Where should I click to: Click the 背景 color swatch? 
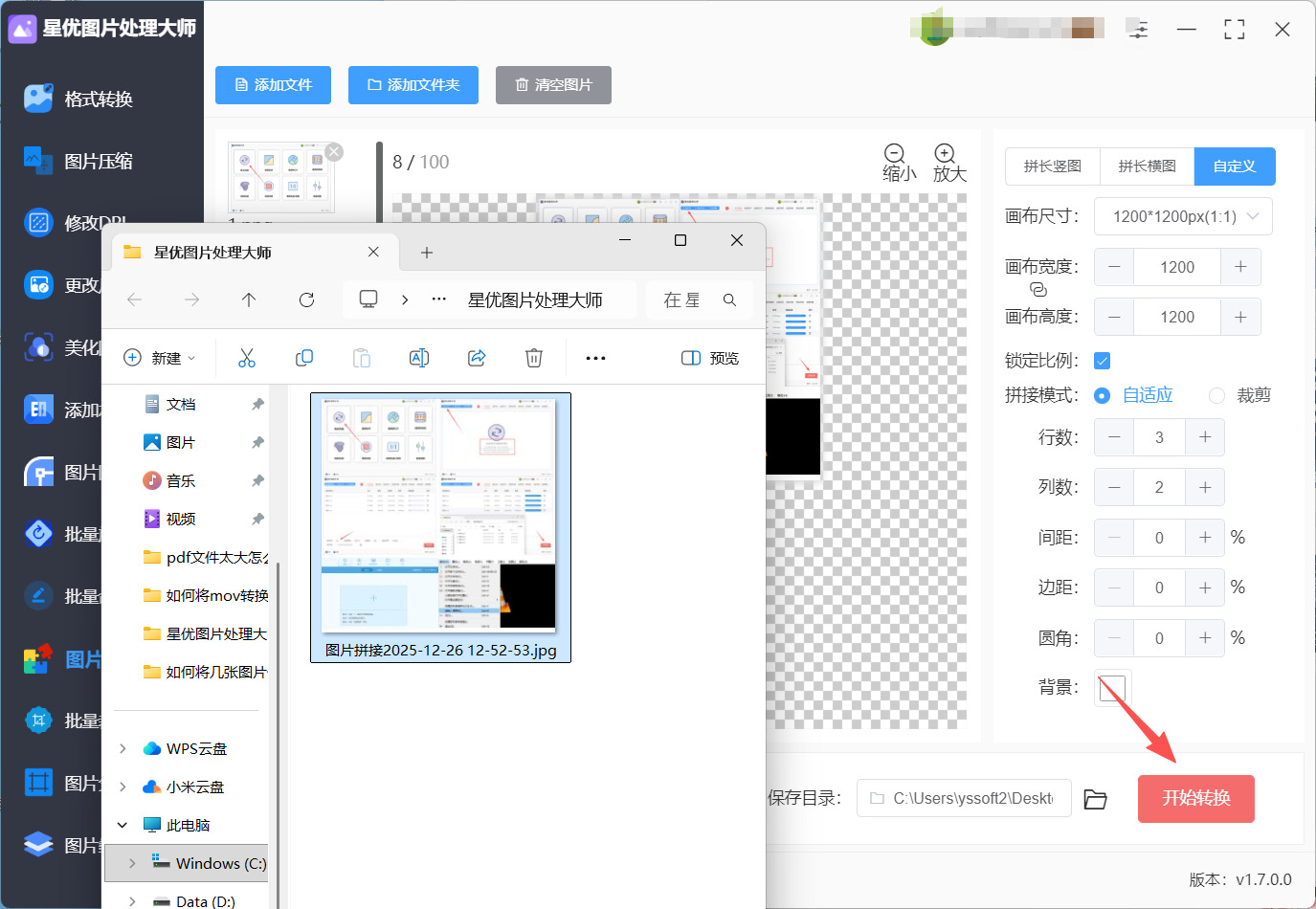click(x=1112, y=688)
